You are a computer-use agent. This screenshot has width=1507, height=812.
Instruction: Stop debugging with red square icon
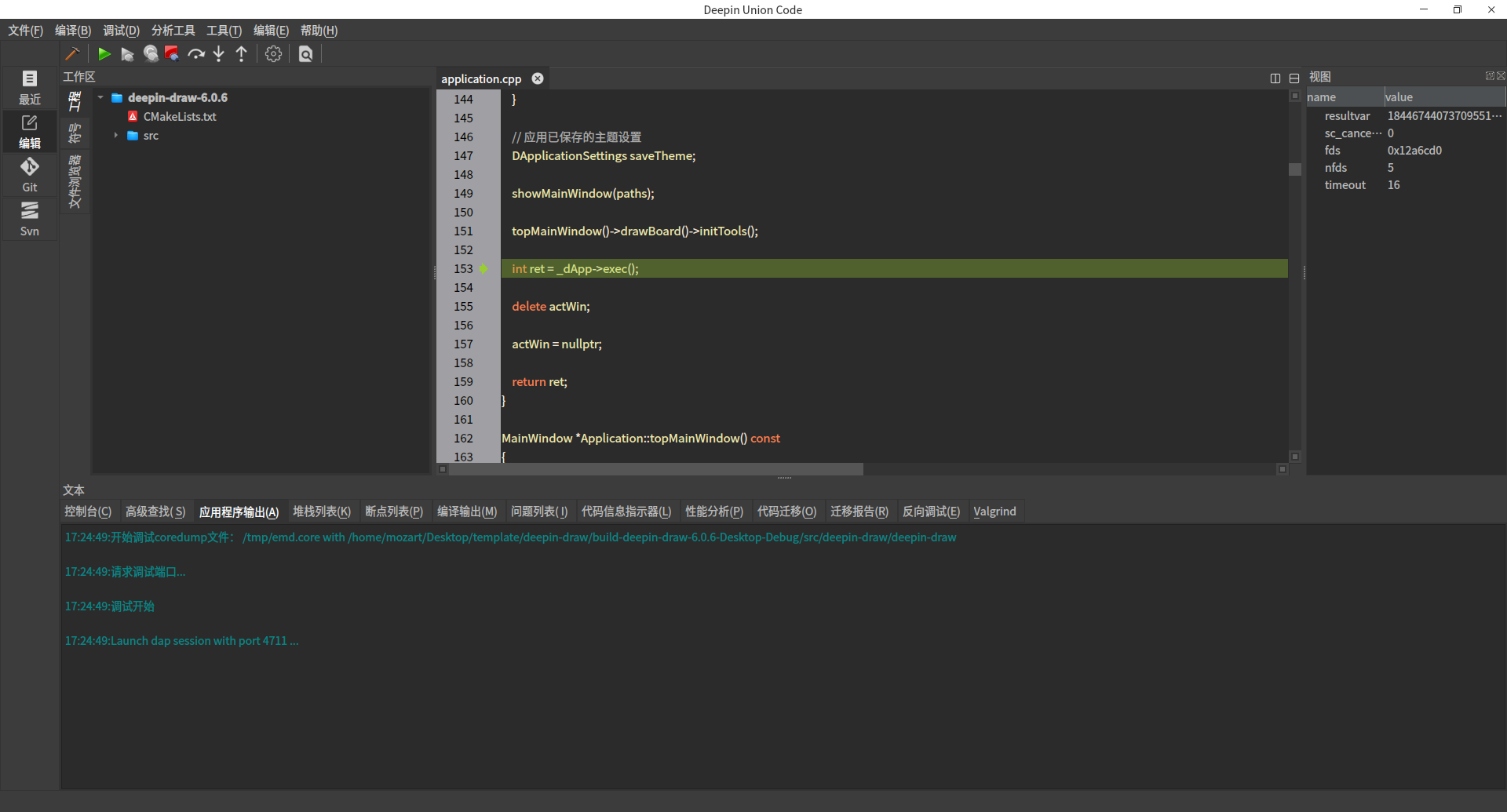172,53
